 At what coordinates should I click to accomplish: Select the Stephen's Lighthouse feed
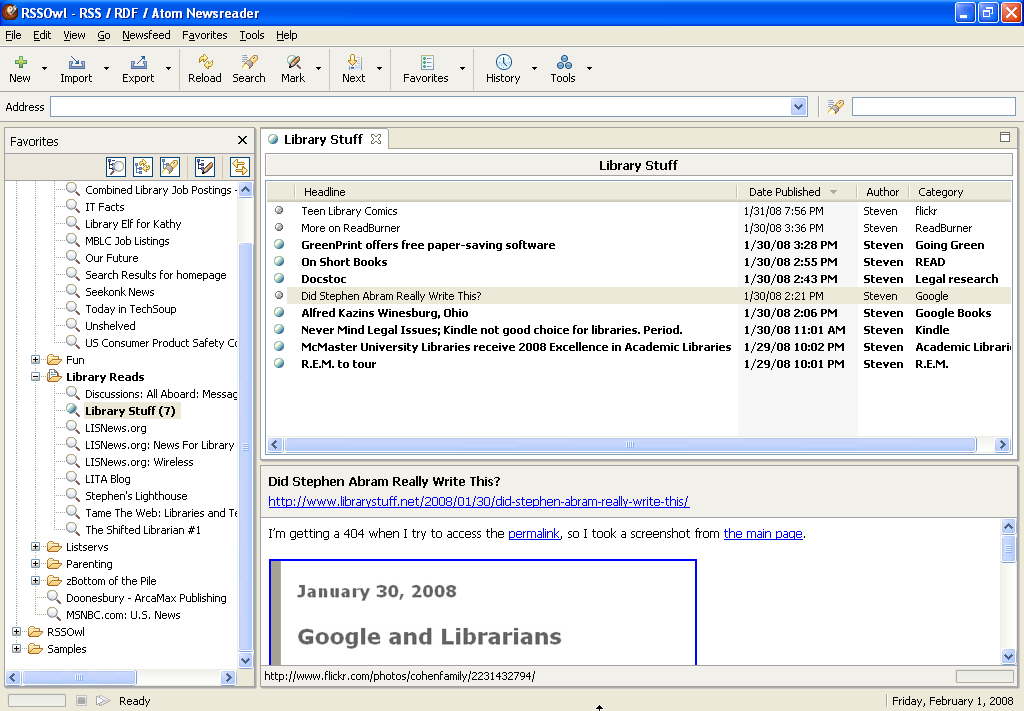pos(136,496)
